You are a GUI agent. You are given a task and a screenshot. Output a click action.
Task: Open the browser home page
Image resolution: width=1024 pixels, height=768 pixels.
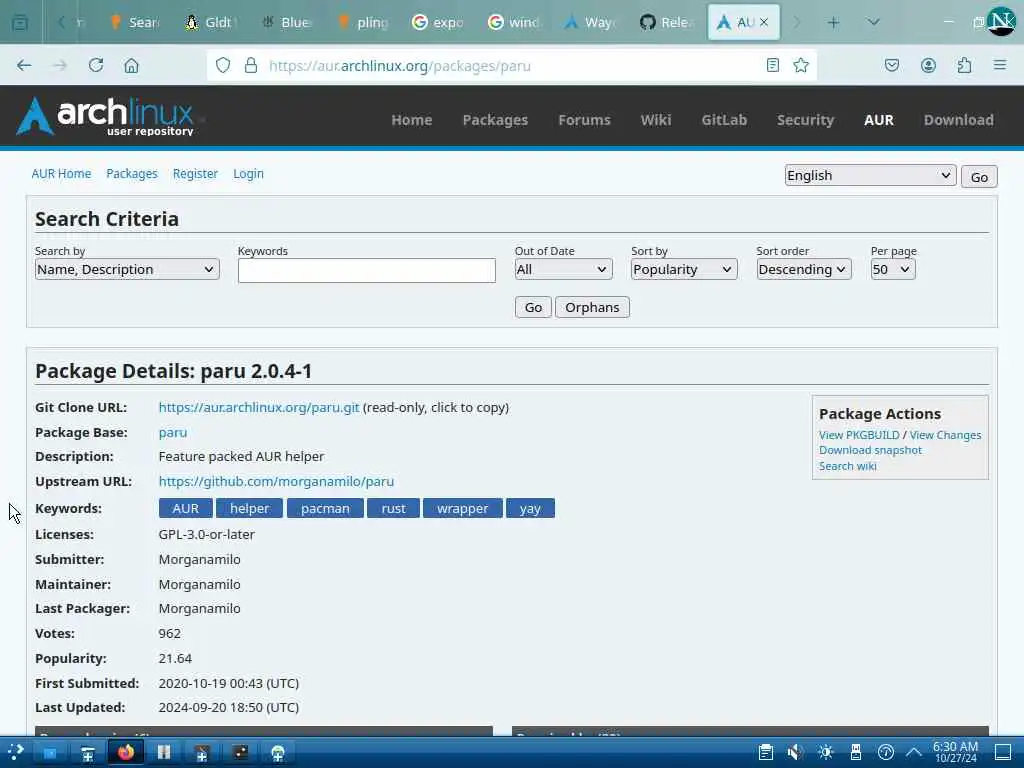(x=131, y=65)
